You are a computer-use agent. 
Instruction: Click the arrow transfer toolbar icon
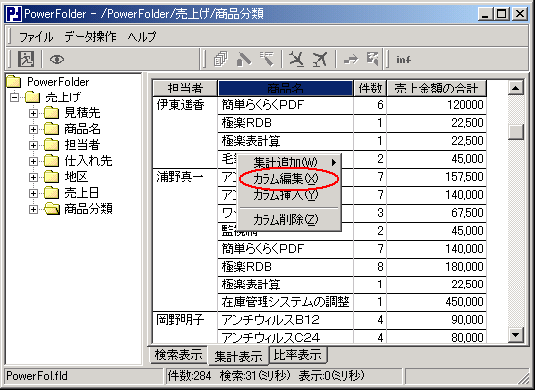click(x=351, y=59)
